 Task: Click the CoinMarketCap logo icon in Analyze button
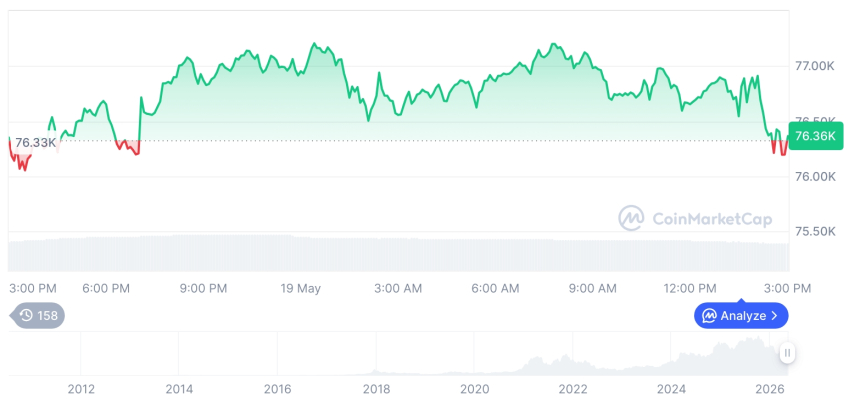pyautogui.click(x=710, y=315)
